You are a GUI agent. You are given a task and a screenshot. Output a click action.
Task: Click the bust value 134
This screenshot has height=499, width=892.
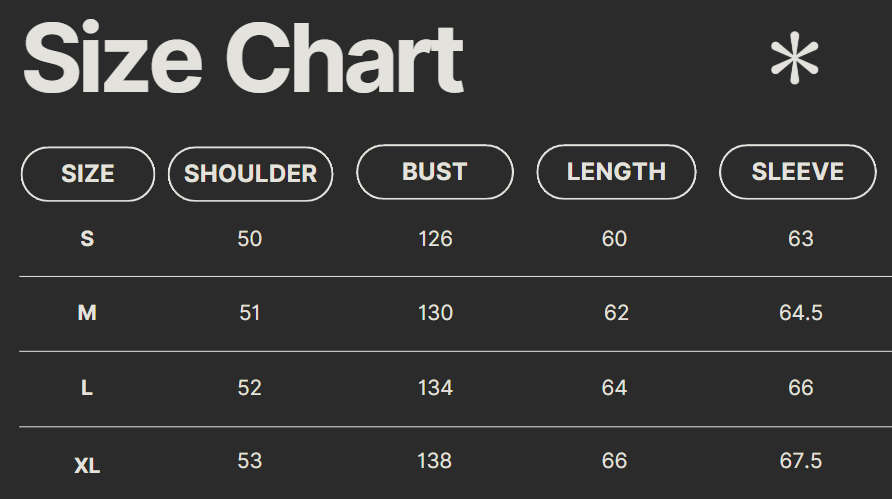[x=435, y=388]
